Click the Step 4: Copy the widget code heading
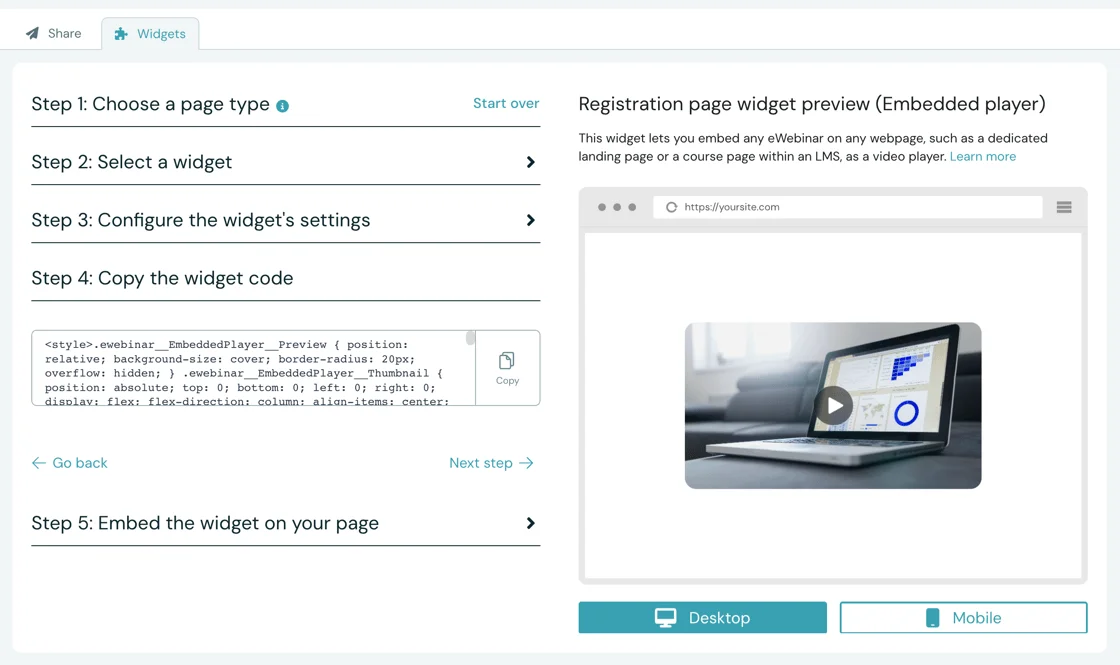Viewport: 1120px width, 665px height. 162,278
